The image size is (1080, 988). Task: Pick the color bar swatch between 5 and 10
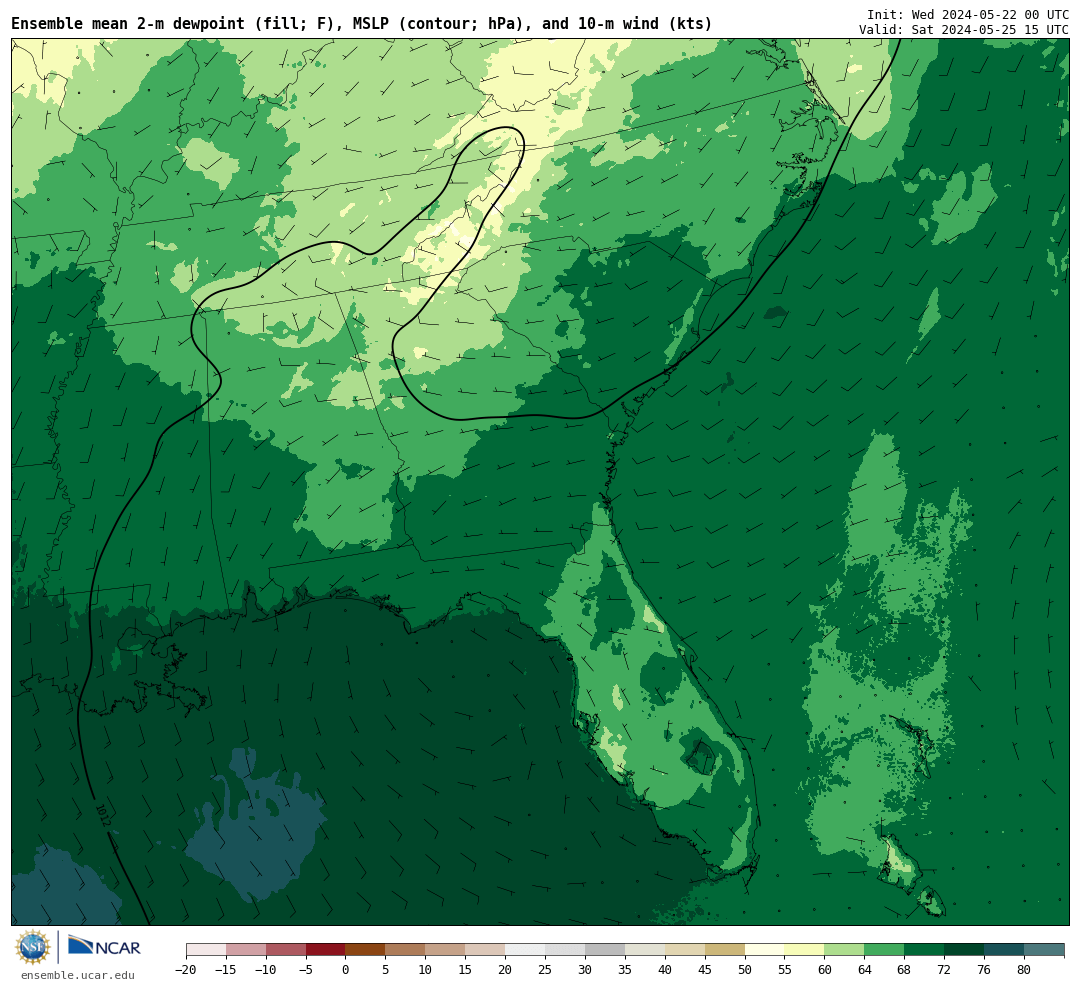pos(405,950)
